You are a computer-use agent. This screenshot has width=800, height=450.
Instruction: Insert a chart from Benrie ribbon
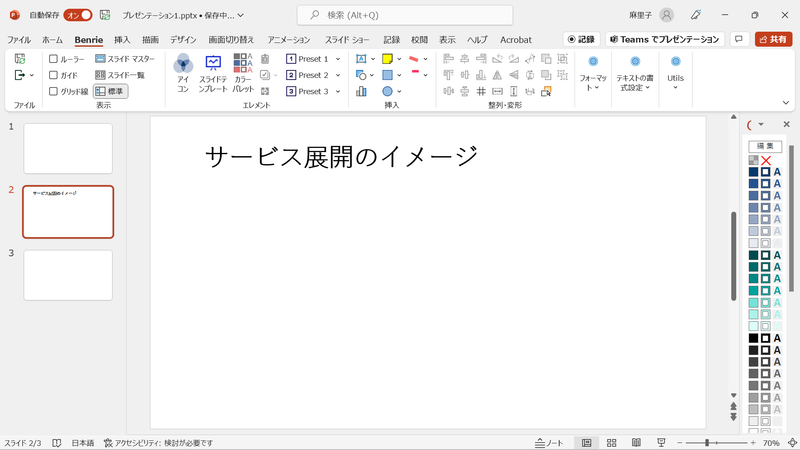361,92
